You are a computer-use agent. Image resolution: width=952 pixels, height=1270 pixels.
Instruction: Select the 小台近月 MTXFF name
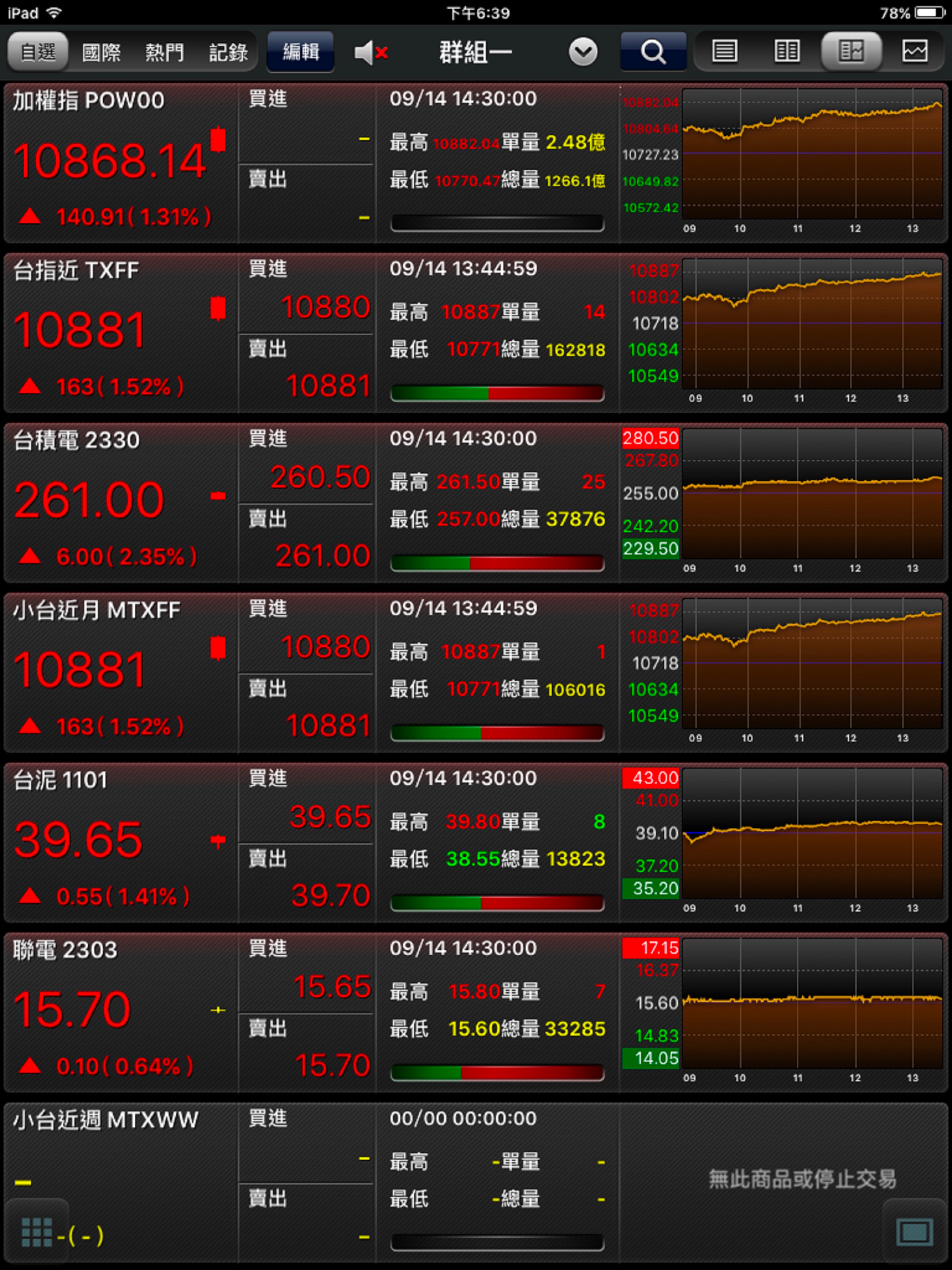coord(97,610)
